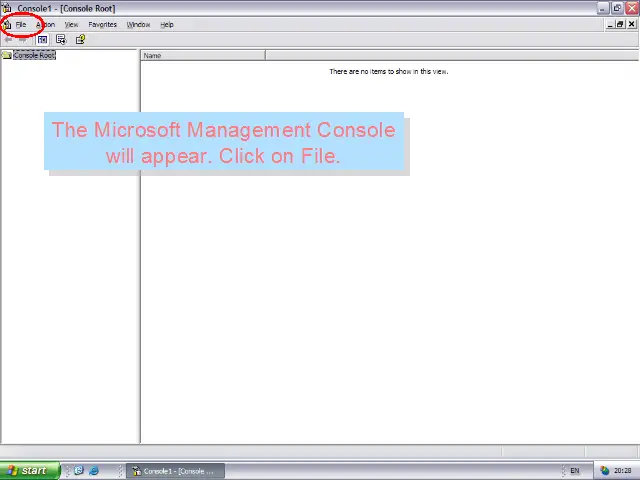
Task: Open the Help menu
Action: click(x=167, y=25)
